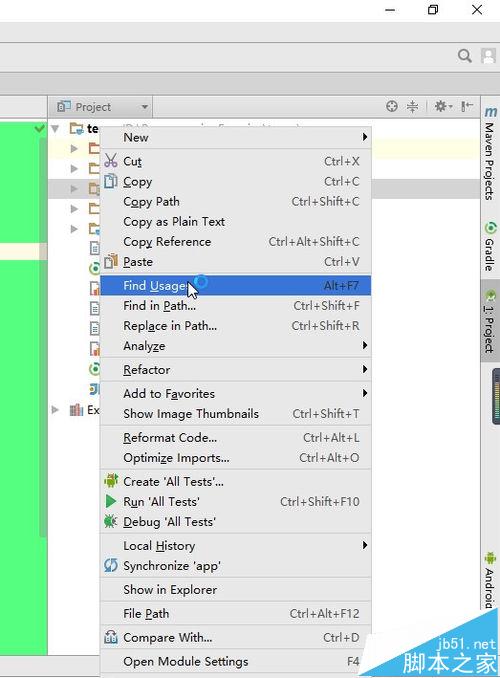Select Reformat Code... entry
The width and height of the screenshot is (500, 678).
[x=236, y=438]
